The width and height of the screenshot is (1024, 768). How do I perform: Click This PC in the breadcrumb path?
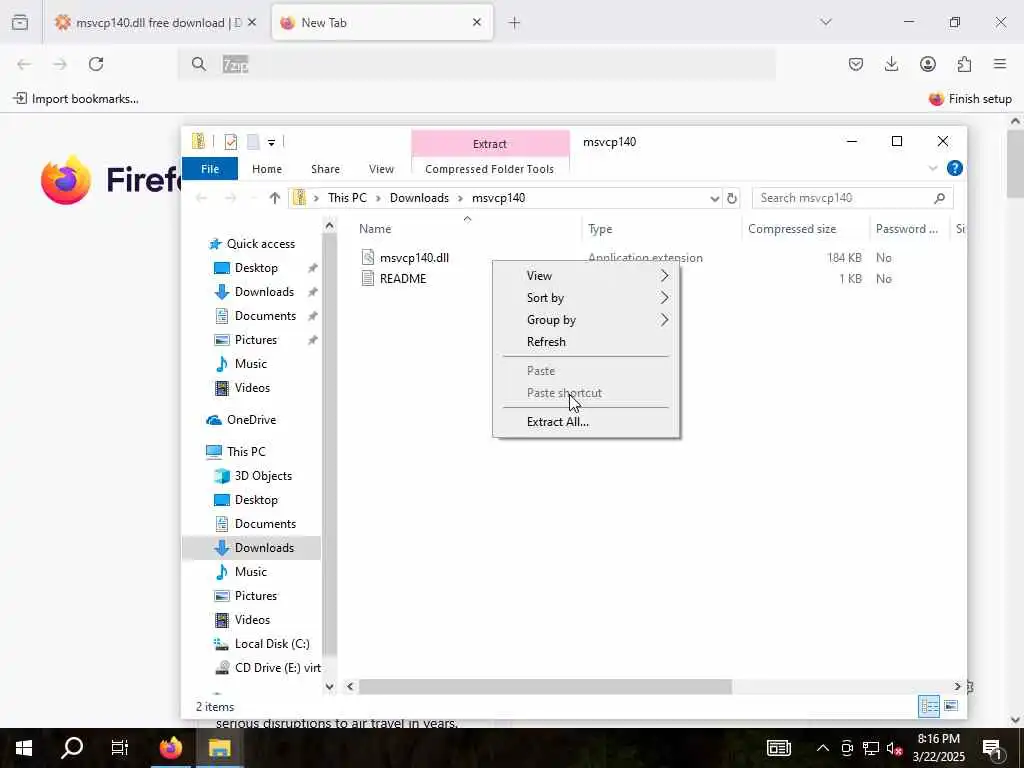tap(347, 198)
